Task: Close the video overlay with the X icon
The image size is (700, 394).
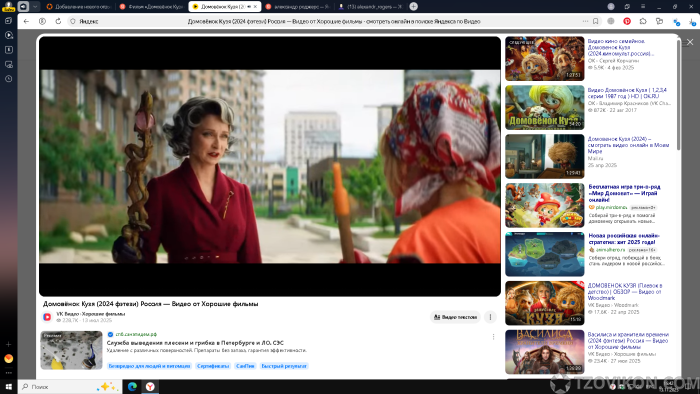Action: (690, 42)
